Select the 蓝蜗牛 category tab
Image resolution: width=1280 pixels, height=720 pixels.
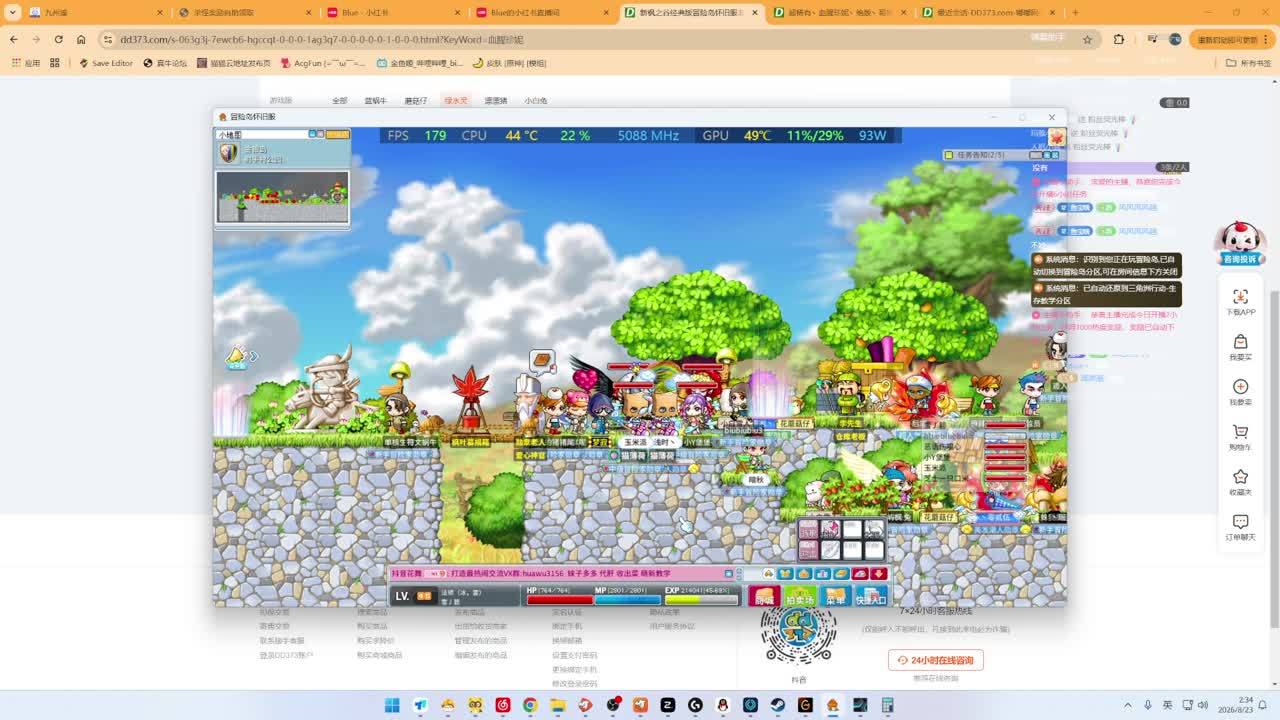376,101
